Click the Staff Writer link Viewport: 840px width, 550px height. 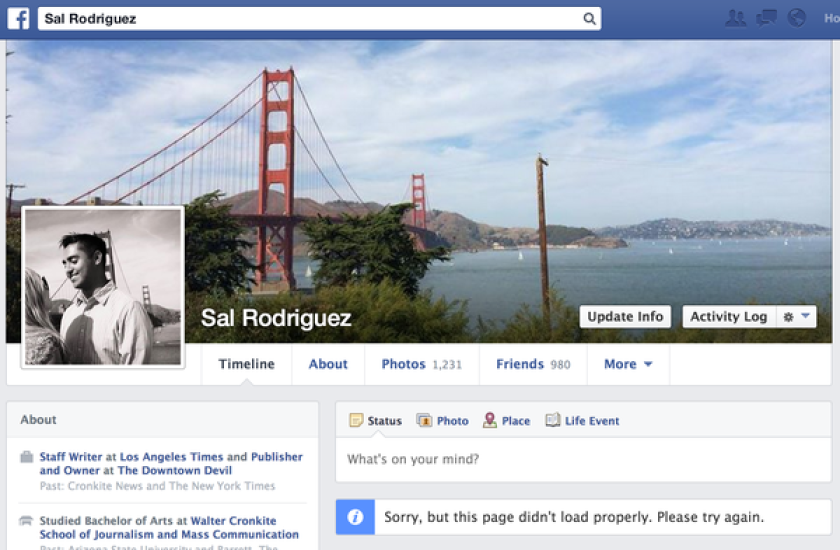(71, 457)
